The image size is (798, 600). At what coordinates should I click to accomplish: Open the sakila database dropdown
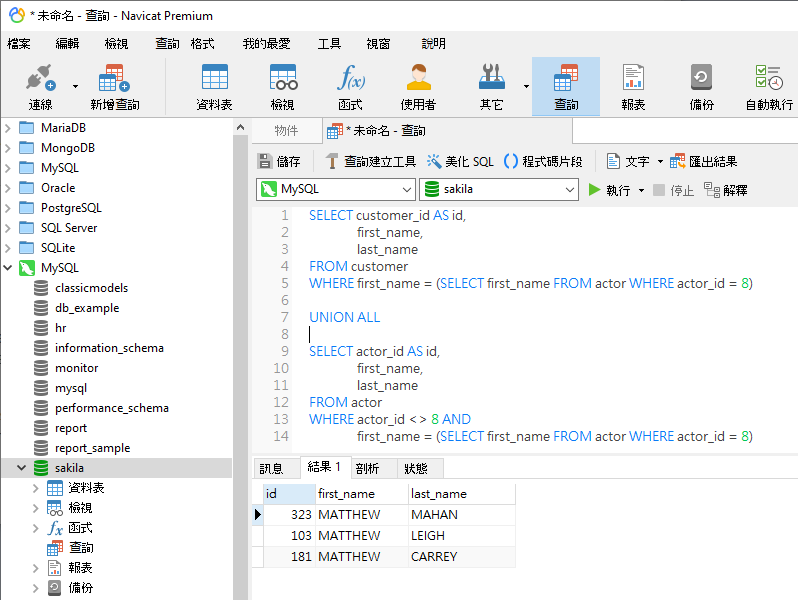pos(499,189)
